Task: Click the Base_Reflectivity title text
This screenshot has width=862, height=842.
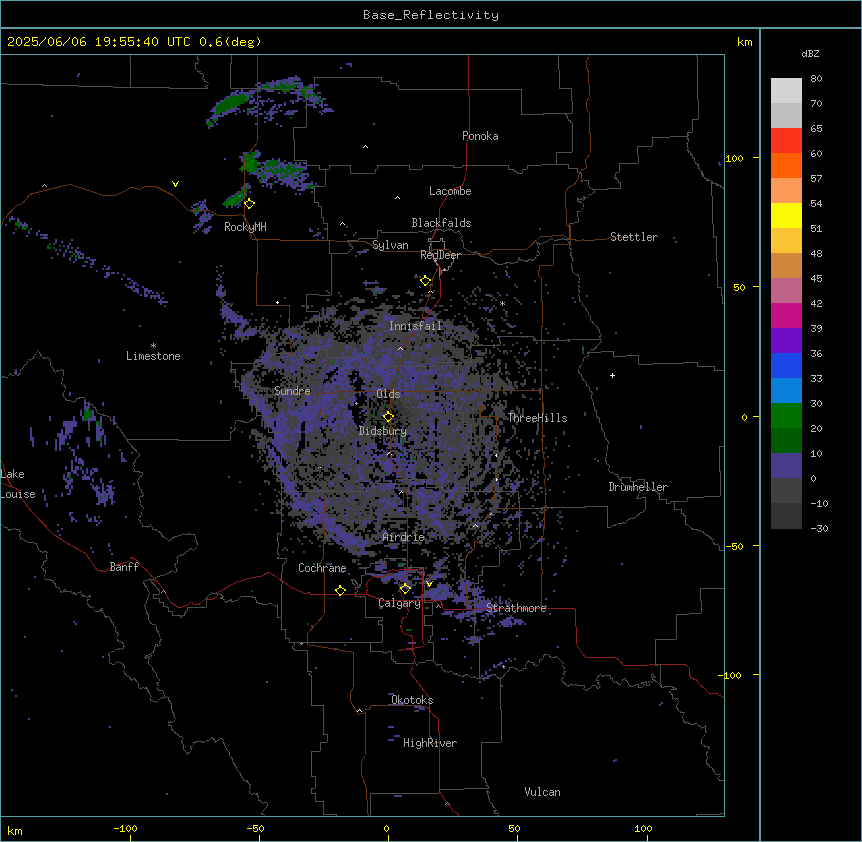Action: point(431,15)
